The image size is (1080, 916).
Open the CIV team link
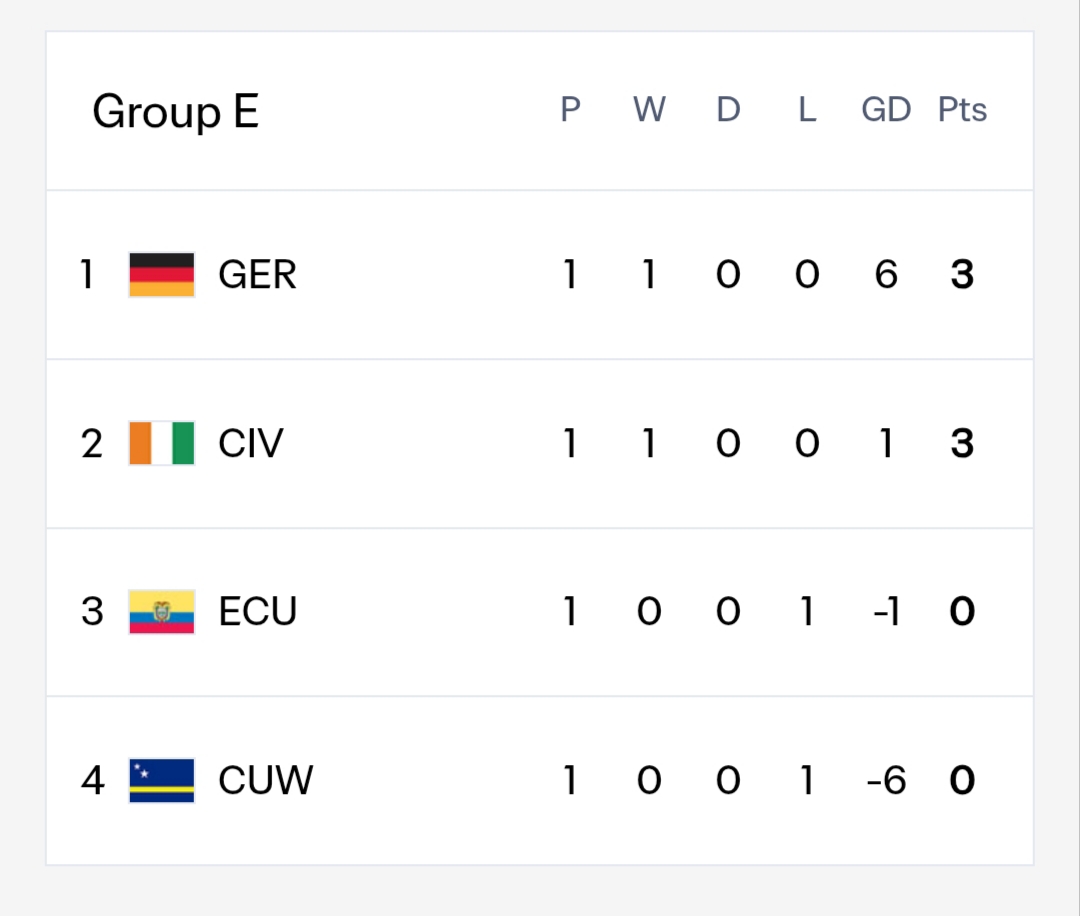click(x=251, y=443)
